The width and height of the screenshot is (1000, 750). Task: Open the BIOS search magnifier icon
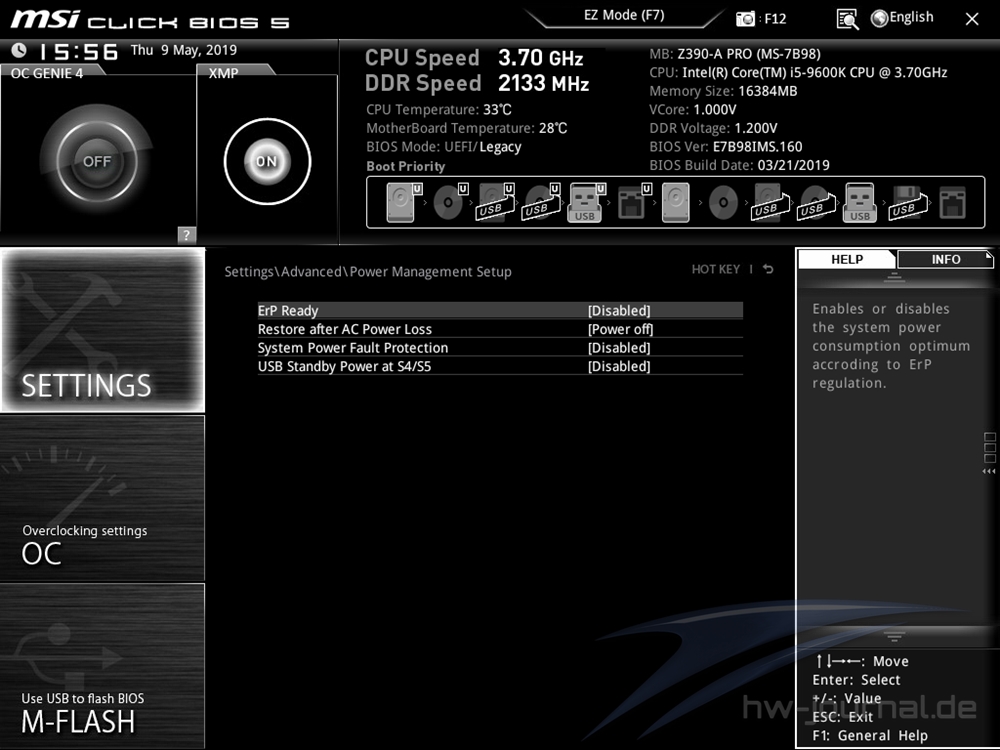point(847,19)
